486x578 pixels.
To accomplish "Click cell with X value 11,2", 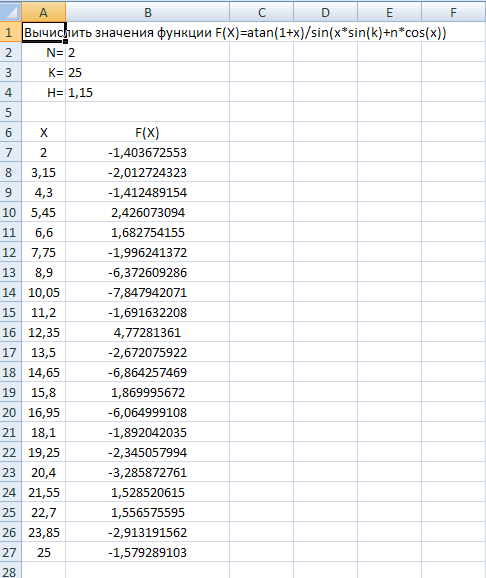I will tap(44, 312).
